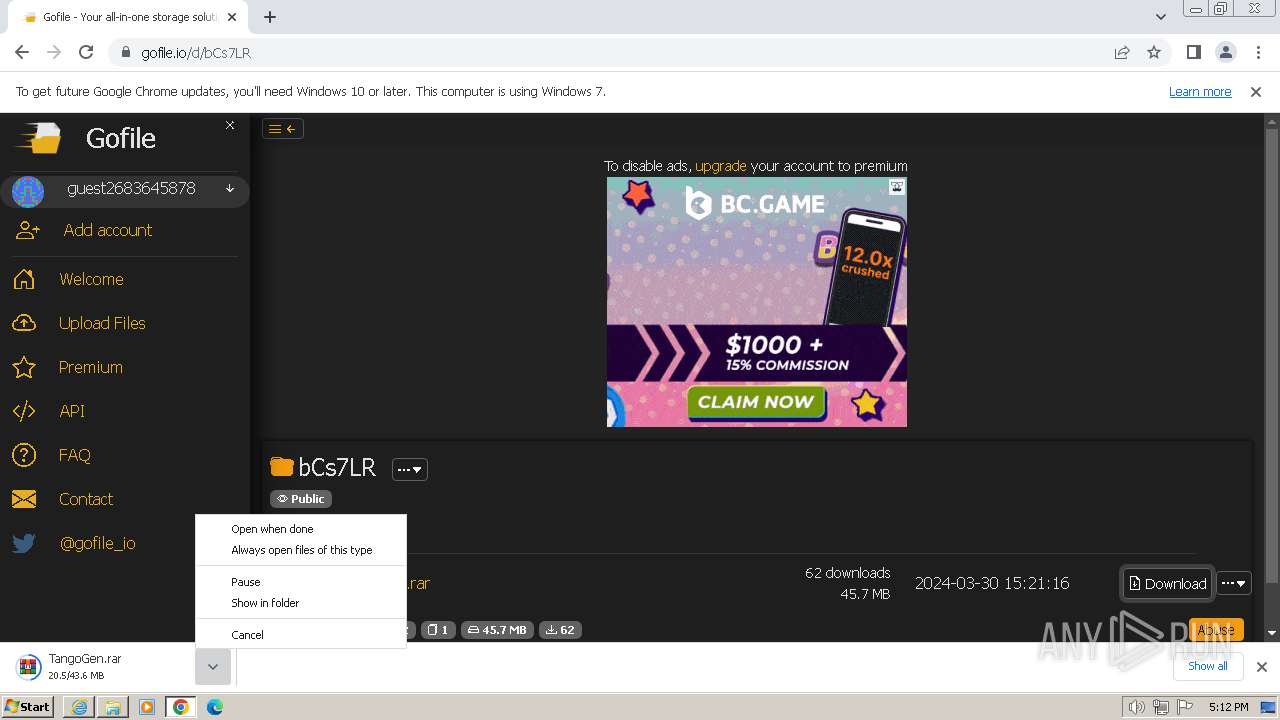Bookmark this tab with star icon
This screenshot has height=720, width=1280.
point(1154,52)
